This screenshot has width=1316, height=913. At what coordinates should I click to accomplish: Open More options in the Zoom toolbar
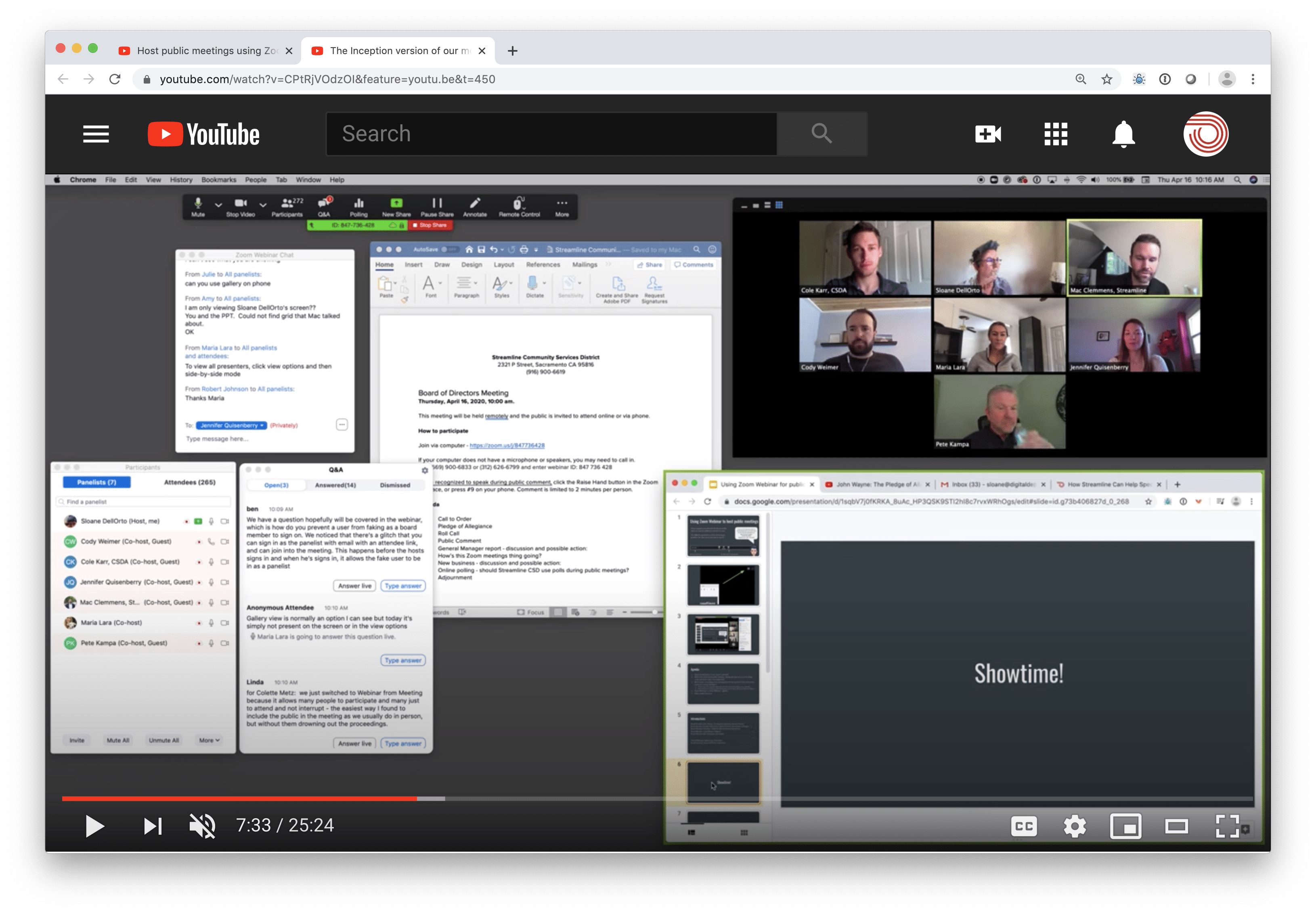(x=561, y=207)
